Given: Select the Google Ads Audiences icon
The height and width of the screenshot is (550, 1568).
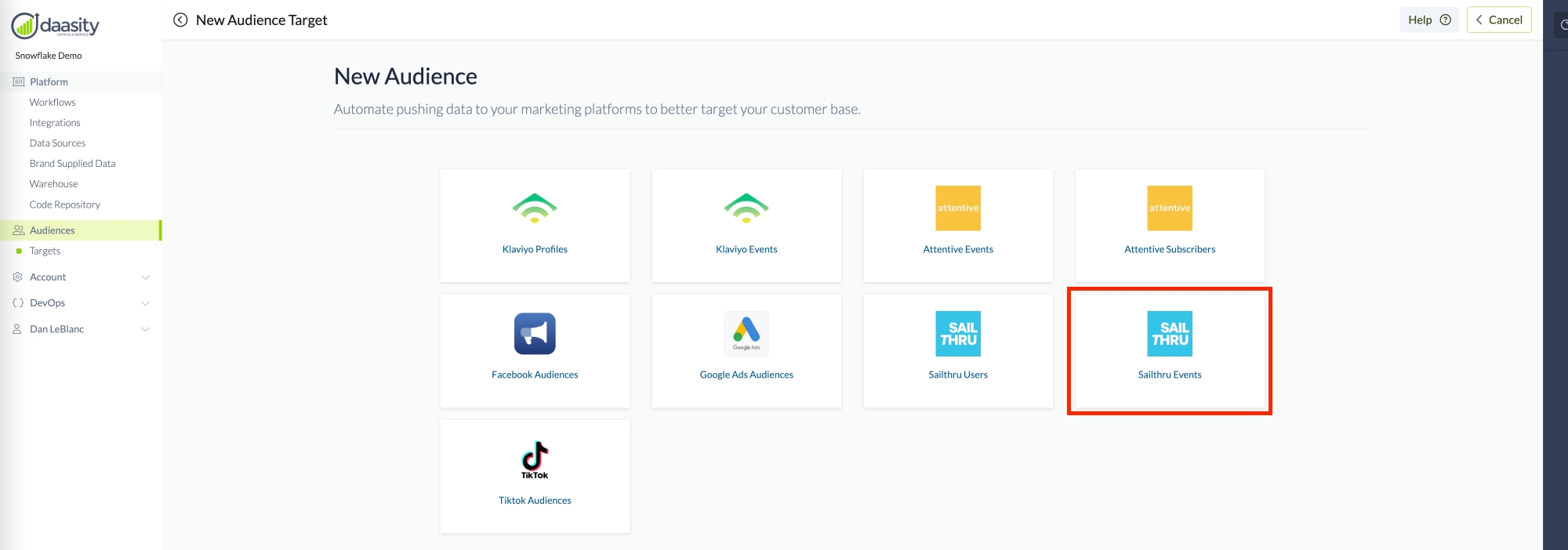Looking at the screenshot, I should [746, 334].
